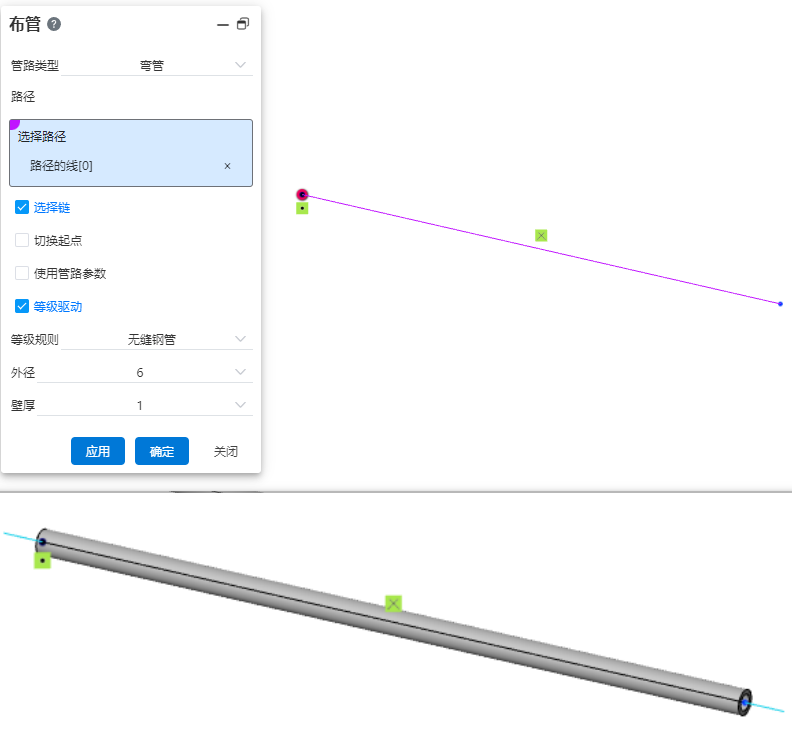Image resolution: width=792 pixels, height=737 pixels.
Task: Click the help icon beside the 布管 title
Action: [x=54, y=24]
